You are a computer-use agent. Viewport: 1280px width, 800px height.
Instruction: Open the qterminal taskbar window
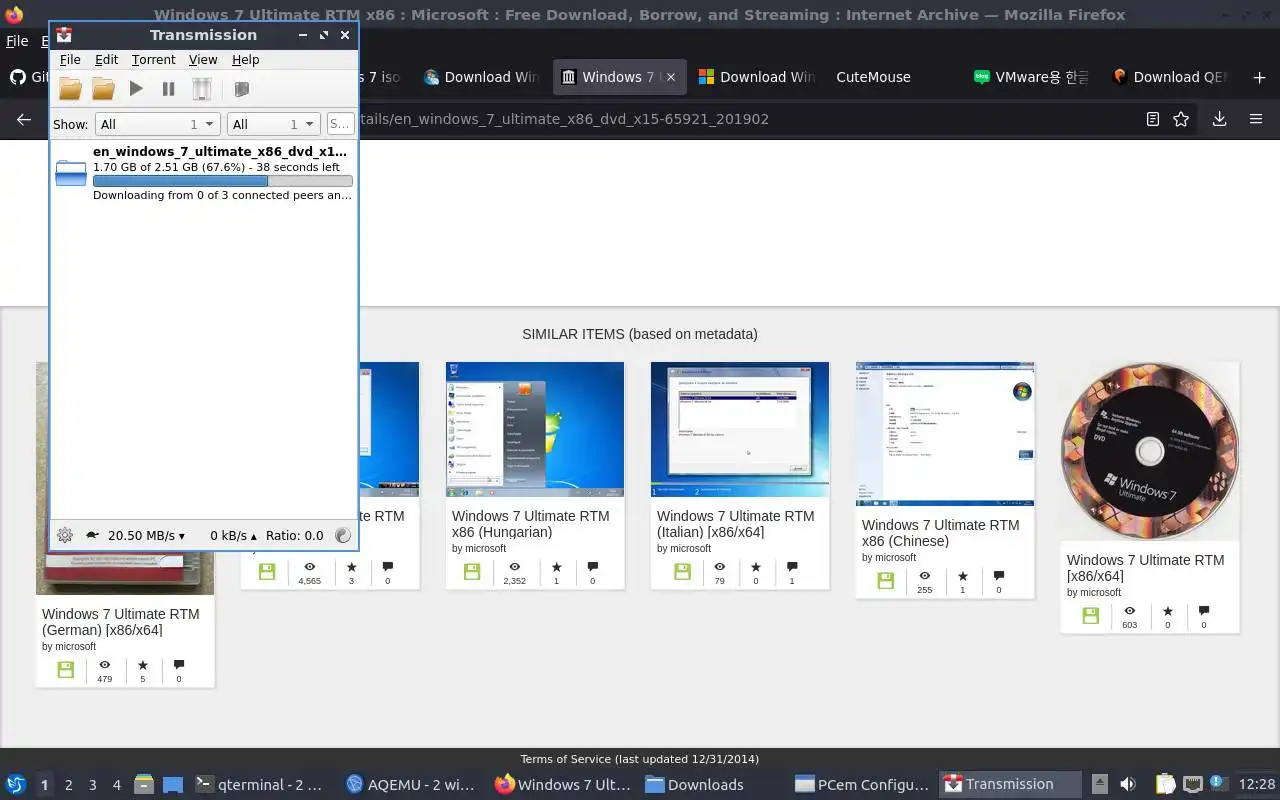259,784
